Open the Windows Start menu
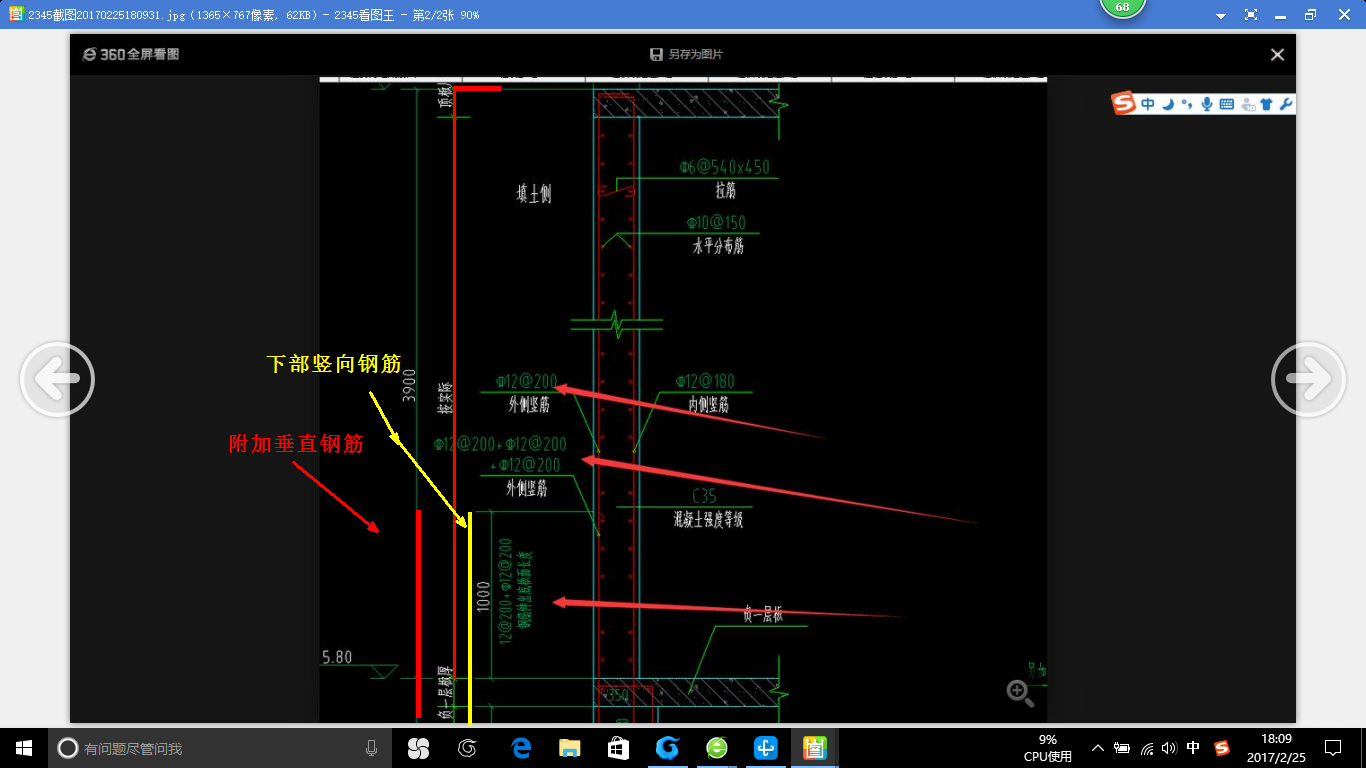 (24, 747)
